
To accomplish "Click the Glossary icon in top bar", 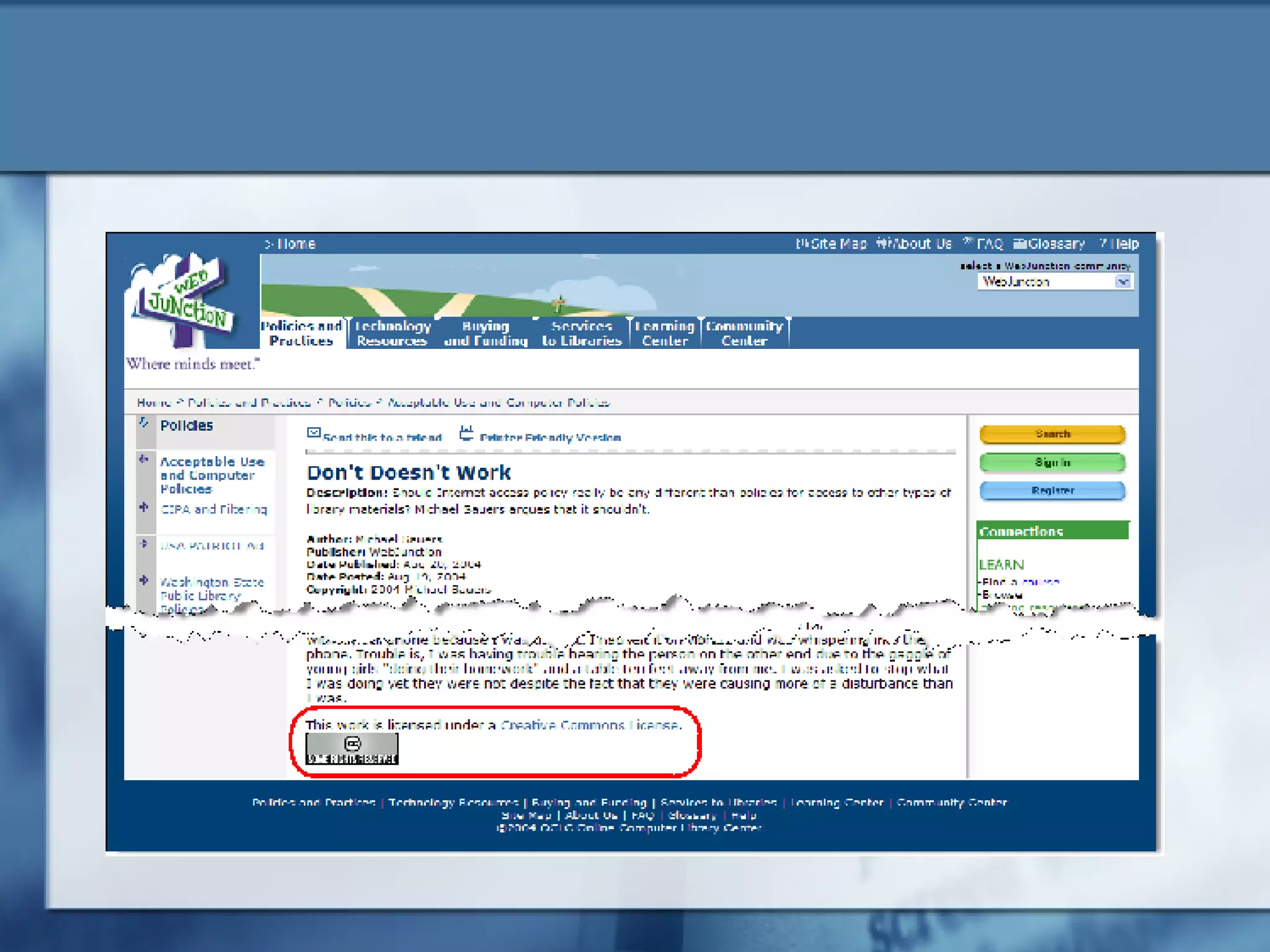I will 1020,244.
